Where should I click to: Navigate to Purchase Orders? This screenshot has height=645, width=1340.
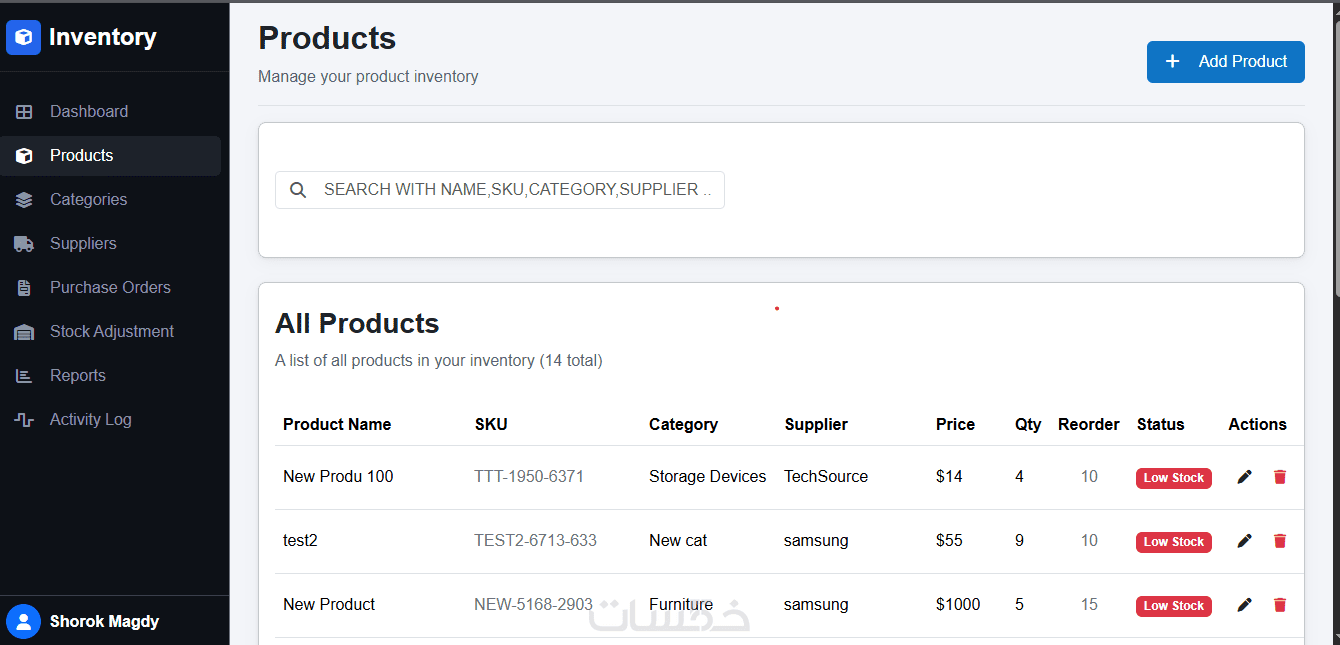point(110,288)
